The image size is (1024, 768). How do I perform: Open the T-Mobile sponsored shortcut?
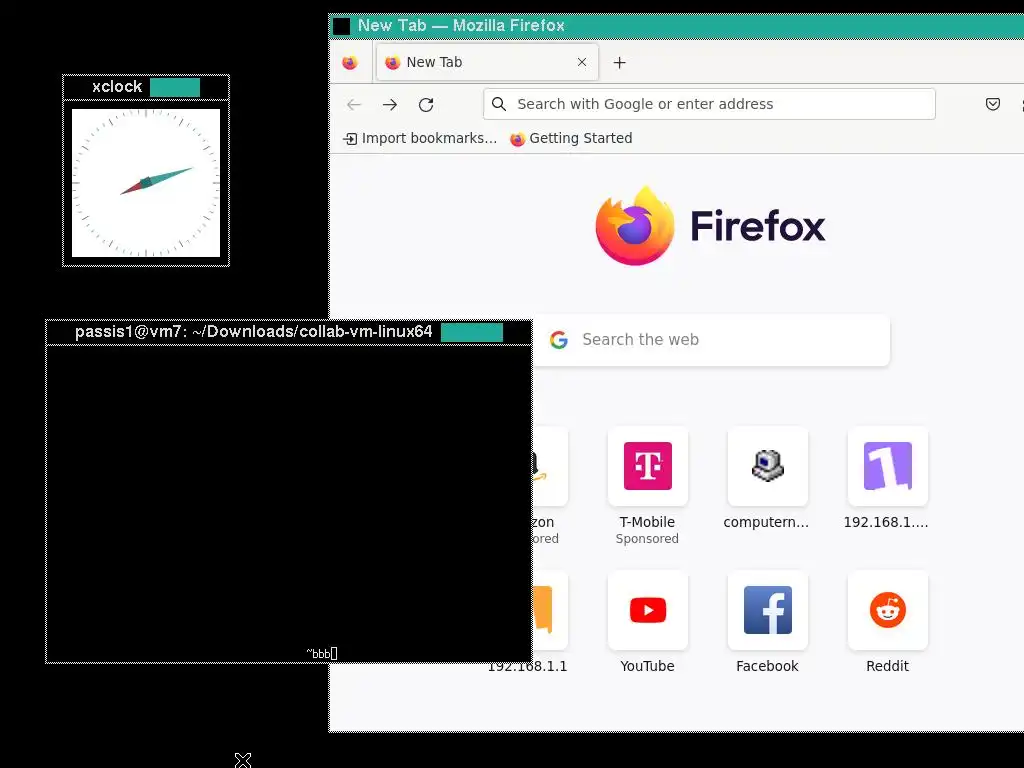click(648, 466)
